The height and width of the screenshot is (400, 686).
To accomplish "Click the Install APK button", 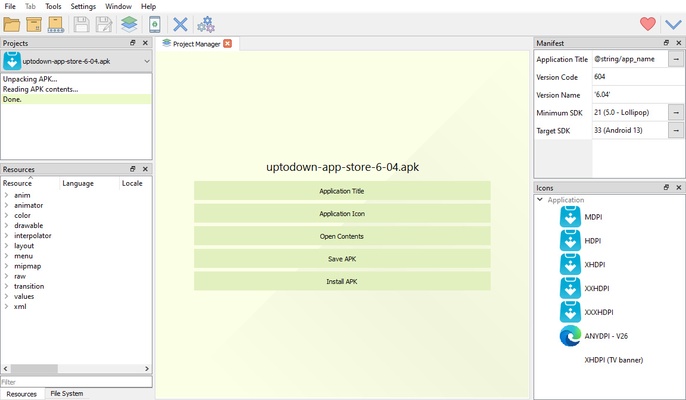I will (x=342, y=281).
